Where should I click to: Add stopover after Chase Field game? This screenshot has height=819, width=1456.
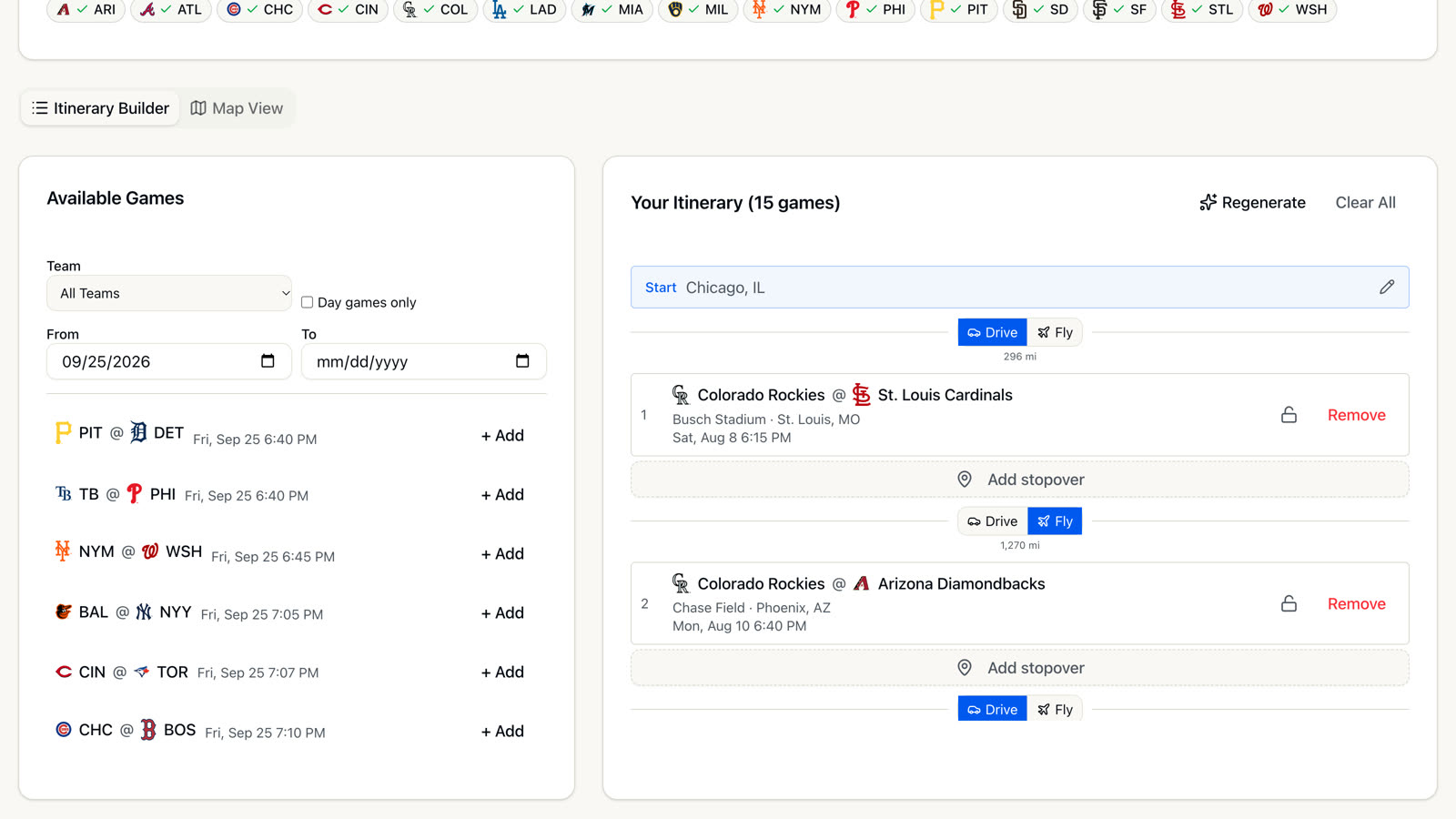tap(1020, 668)
